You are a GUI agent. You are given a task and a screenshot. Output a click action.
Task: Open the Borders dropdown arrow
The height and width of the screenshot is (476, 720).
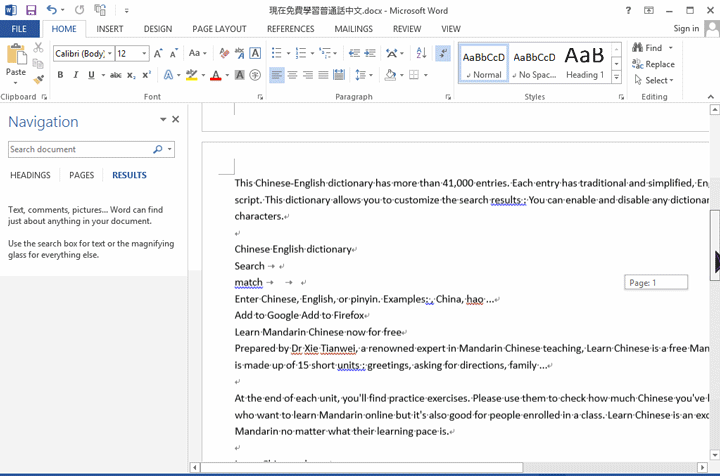tap(426, 75)
